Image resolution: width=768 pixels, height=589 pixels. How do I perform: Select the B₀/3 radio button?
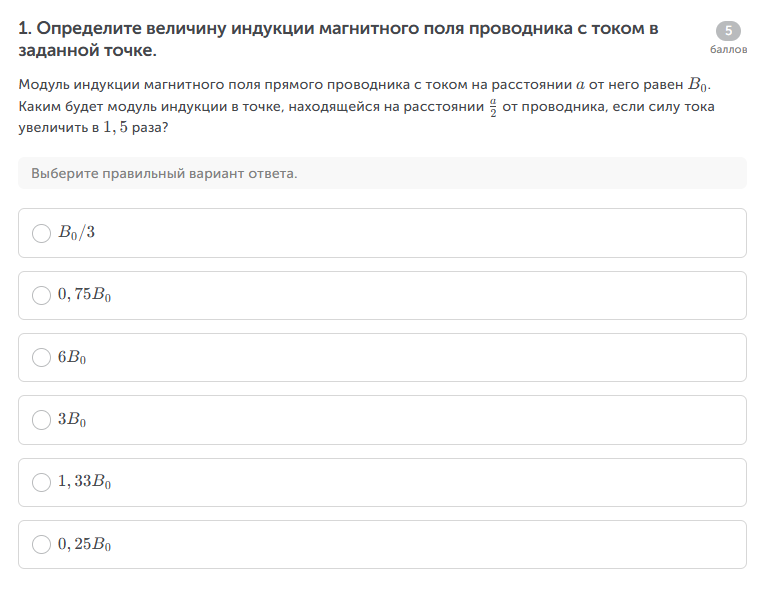tap(41, 233)
